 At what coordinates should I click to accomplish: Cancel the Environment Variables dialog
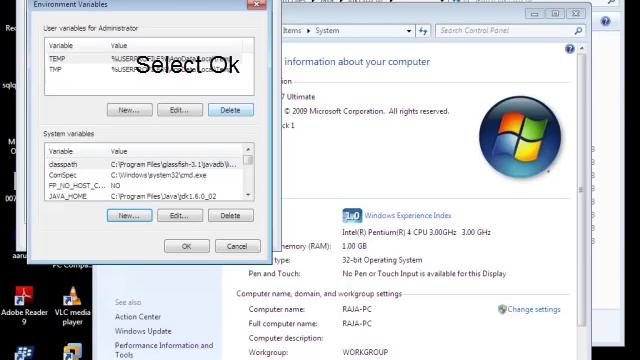238,246
